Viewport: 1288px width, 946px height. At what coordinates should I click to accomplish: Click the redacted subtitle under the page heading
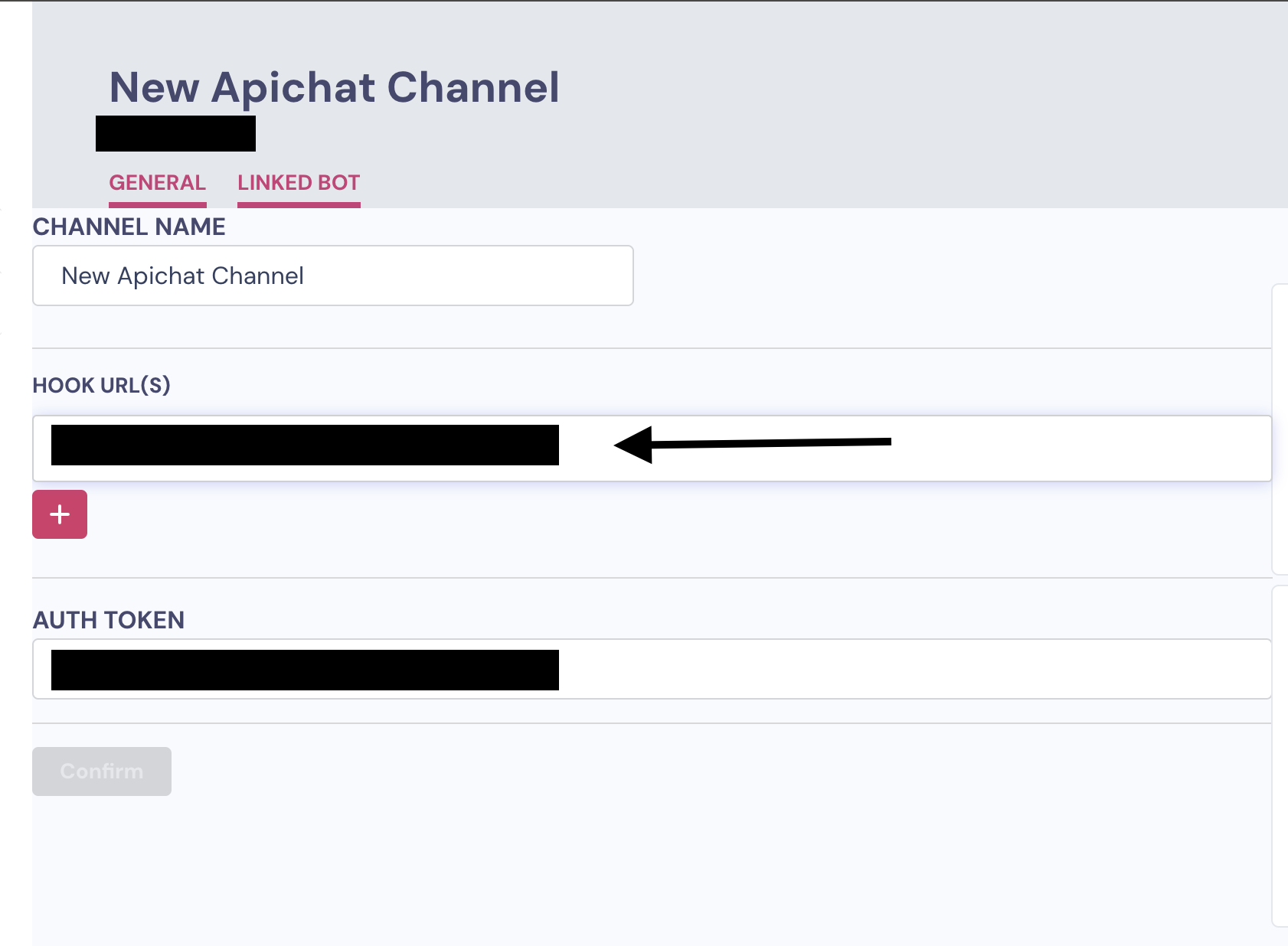[175, 134]
